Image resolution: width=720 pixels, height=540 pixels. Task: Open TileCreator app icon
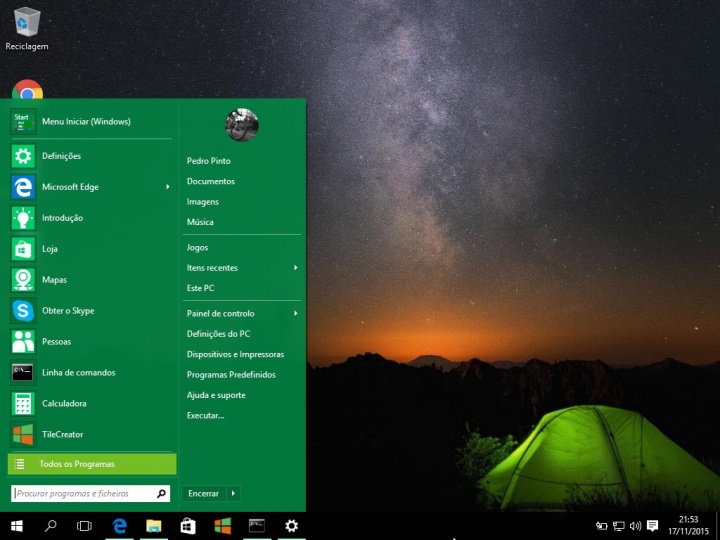(24, 435)
